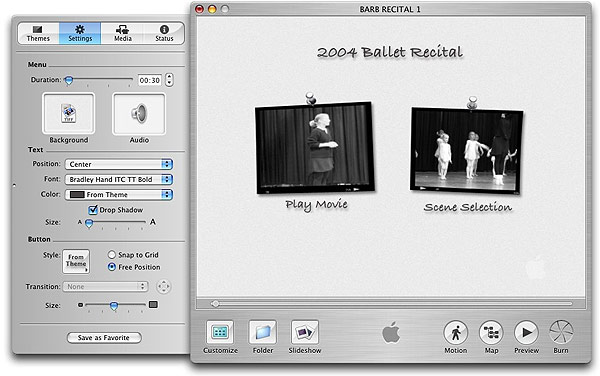Image resolution: width=600 pixels, height=376 pixels.
Task: Open the Map view
Action: [491, 333]
